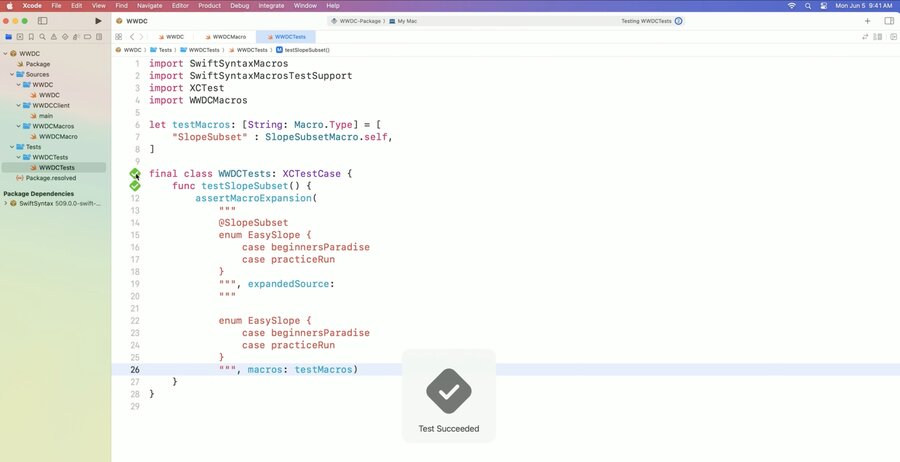Image resolution: width=900 pixels, height=462 pixels.
Task: Switch to the WWDC editor tab
Action: (171, 37)
